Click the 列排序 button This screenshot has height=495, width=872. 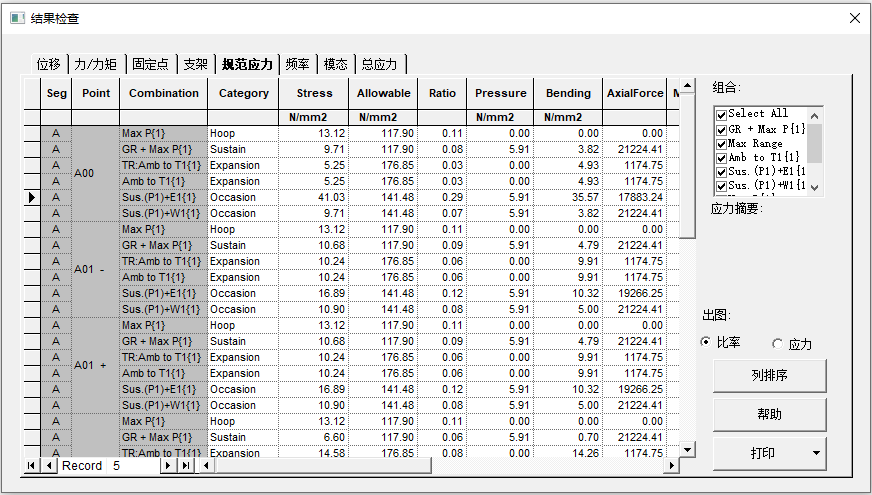[x=769, y=376]
